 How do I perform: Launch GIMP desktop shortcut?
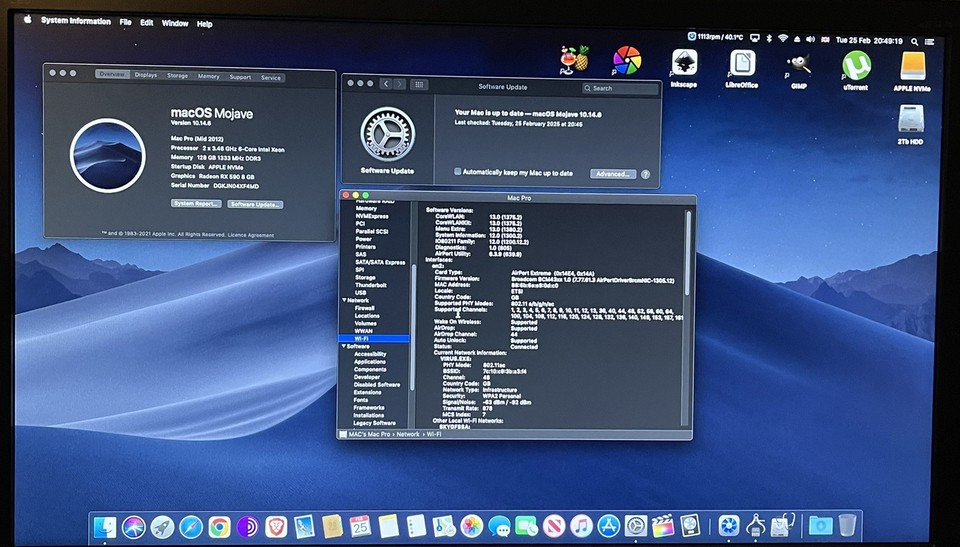[x=799, y=69]
